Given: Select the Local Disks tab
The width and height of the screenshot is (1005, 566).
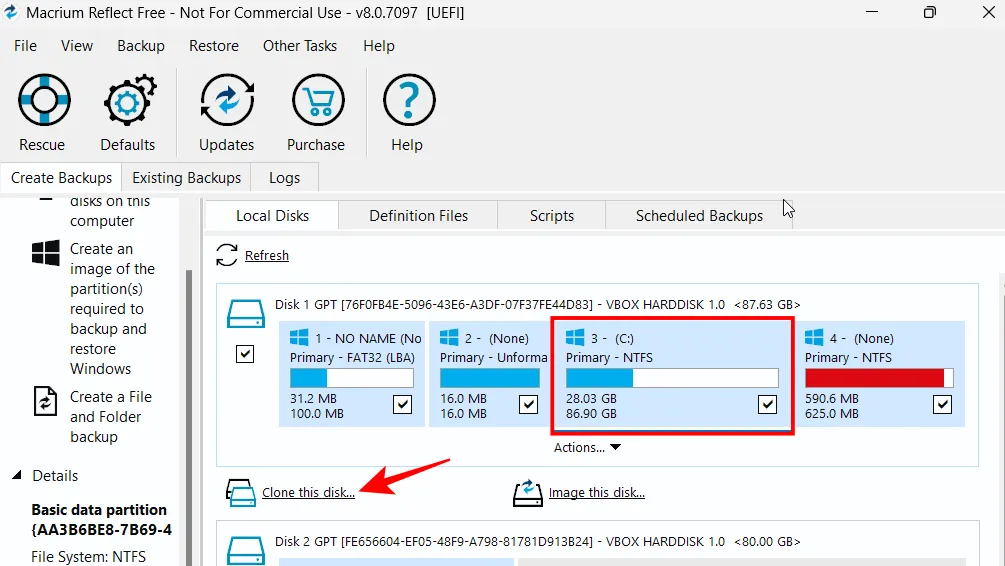Looking at the screenshot, I should click(x=272, y=216).
